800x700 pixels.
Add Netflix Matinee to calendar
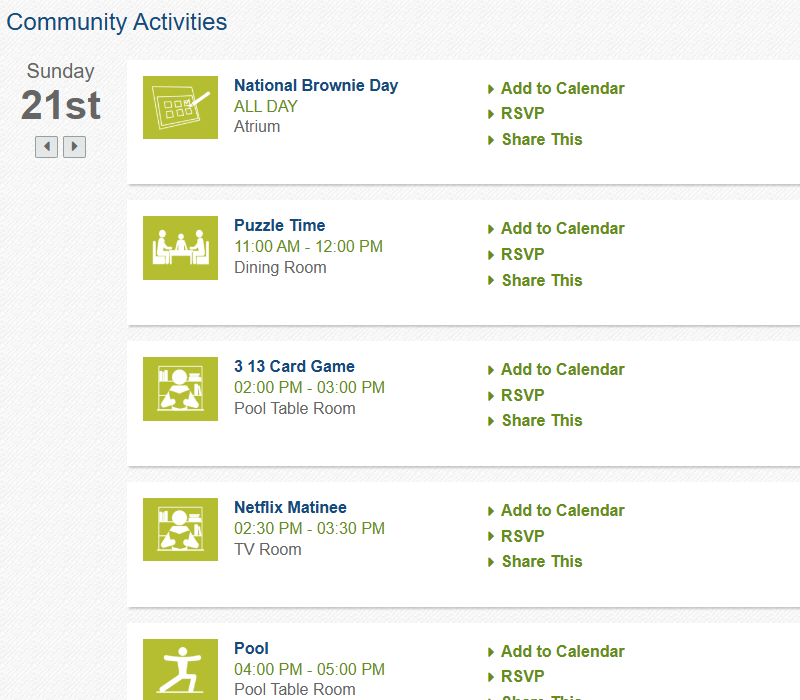coord(562,510)
